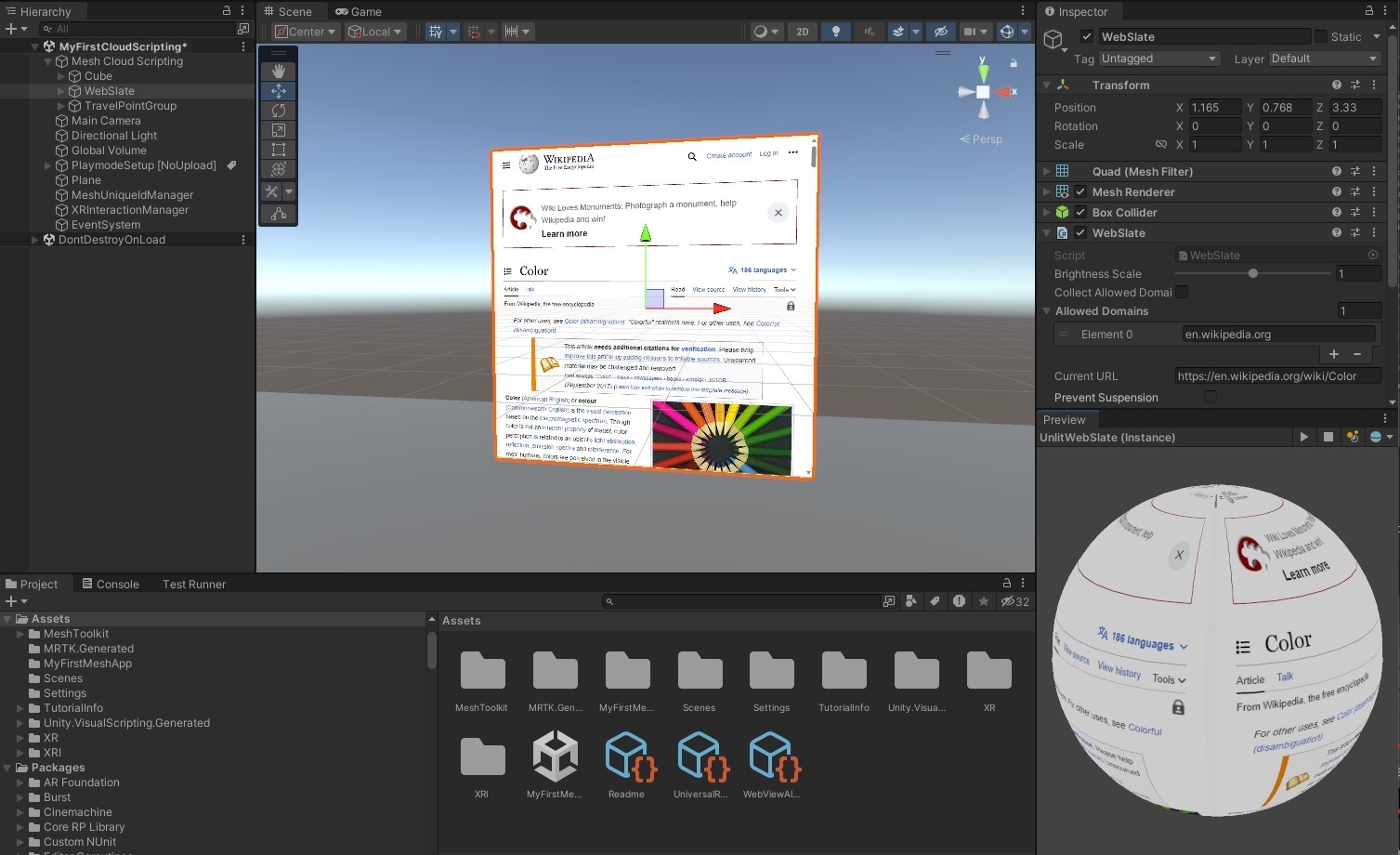Search by label icon in Project

tap(936, 601)
